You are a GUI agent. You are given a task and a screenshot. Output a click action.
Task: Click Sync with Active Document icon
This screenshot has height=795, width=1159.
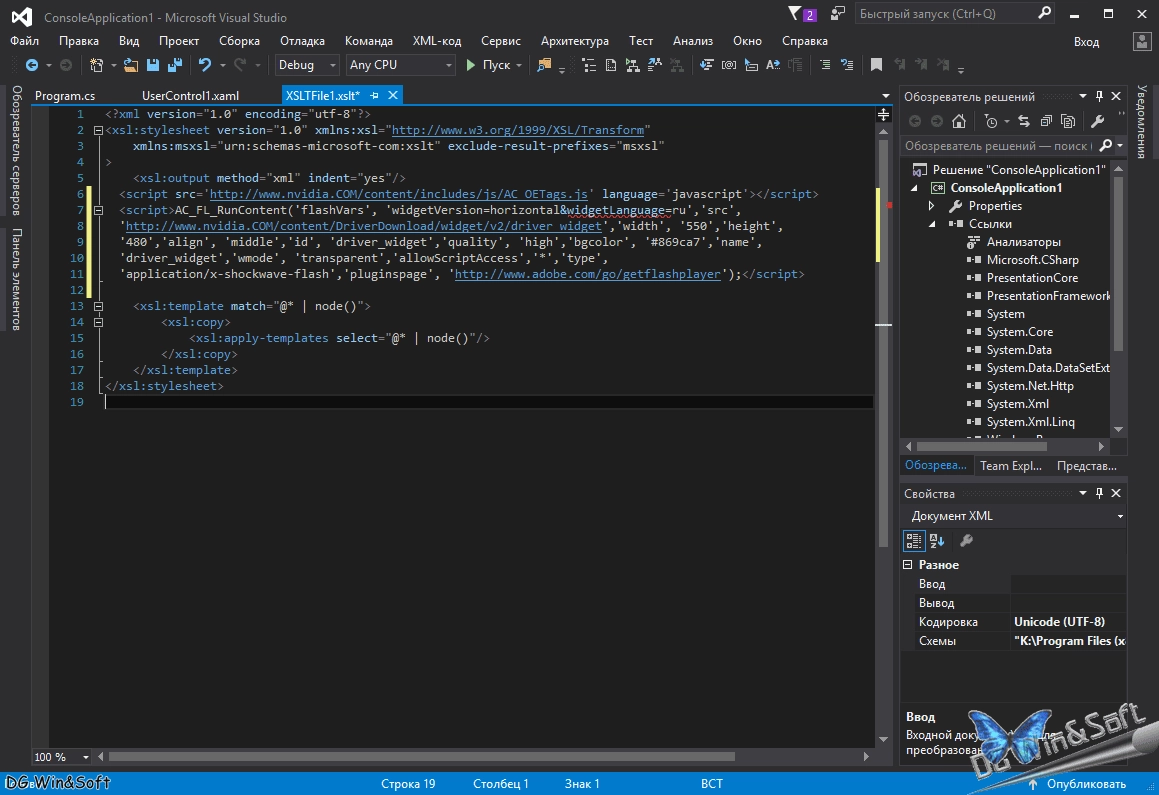click(x=1024, y=121)
